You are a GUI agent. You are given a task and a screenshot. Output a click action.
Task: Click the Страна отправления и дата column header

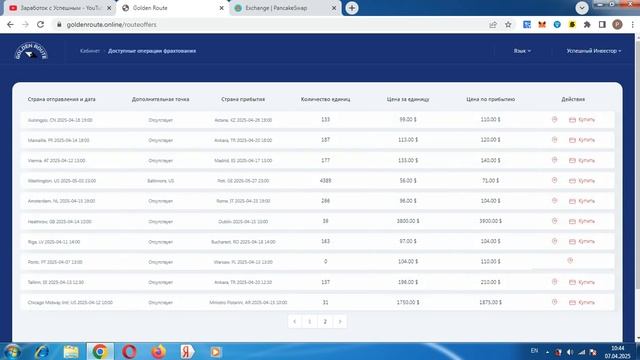point(62,99)
